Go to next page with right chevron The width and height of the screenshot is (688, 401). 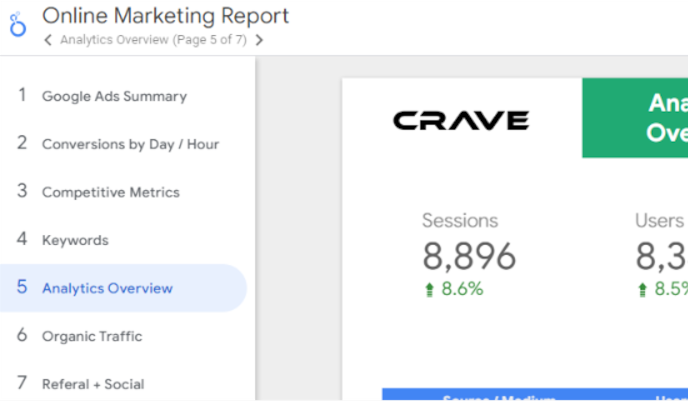(259, 40)
